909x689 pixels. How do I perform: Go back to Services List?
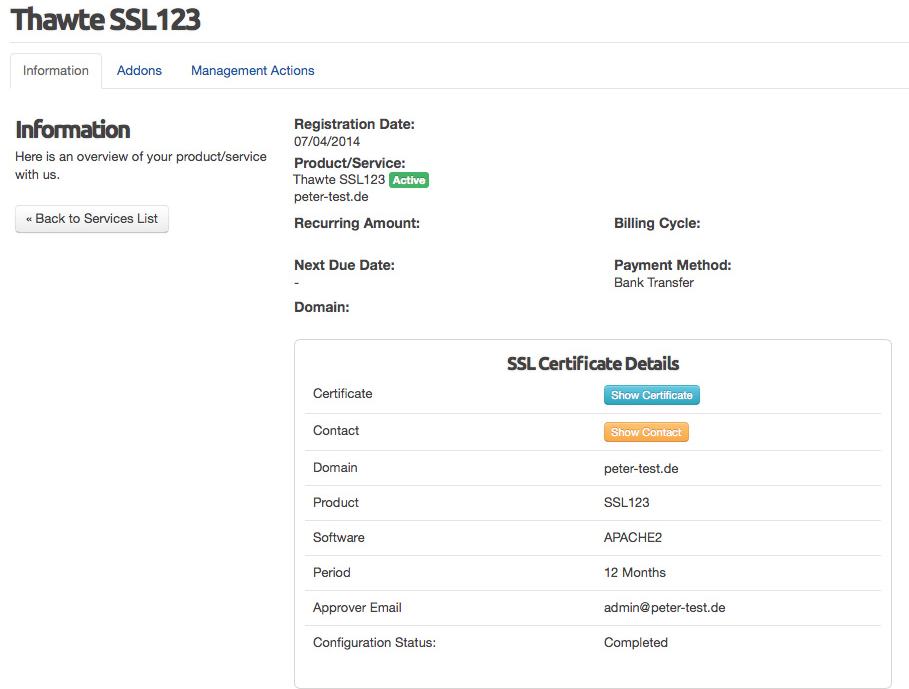coord(92,218)
